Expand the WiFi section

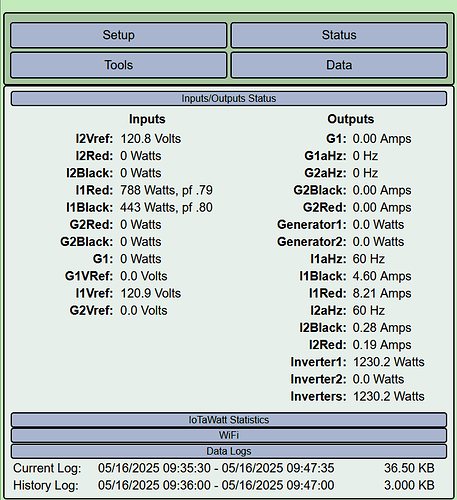[229, 435]
